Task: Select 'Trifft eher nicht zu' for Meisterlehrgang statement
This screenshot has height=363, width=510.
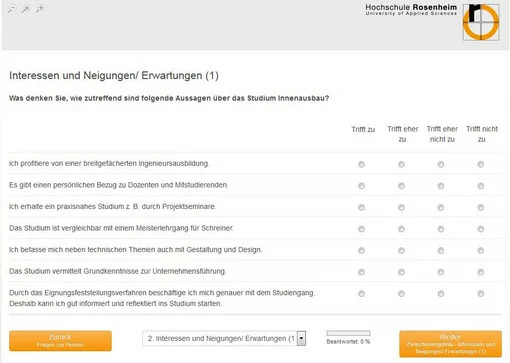Action: coord(441,229)
